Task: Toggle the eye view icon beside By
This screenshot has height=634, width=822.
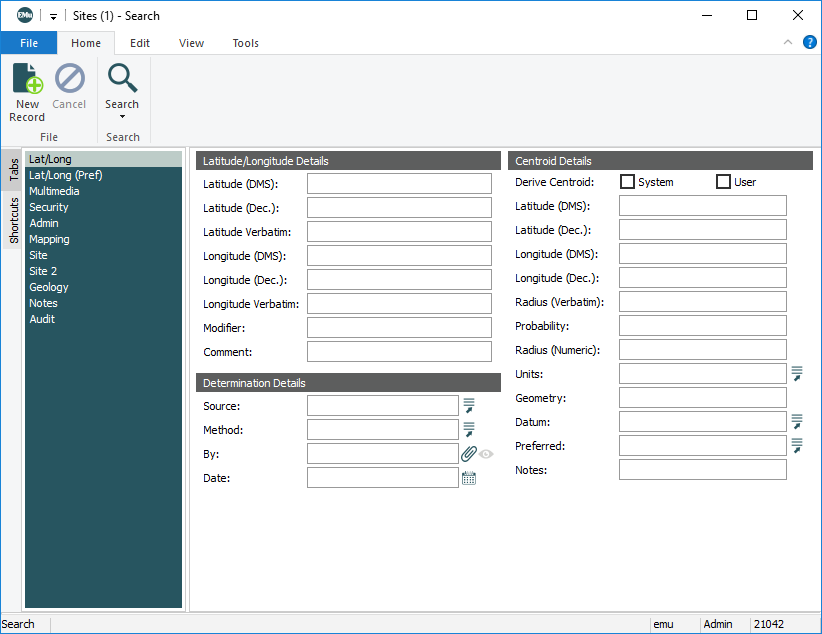Action: coord(487,454)
